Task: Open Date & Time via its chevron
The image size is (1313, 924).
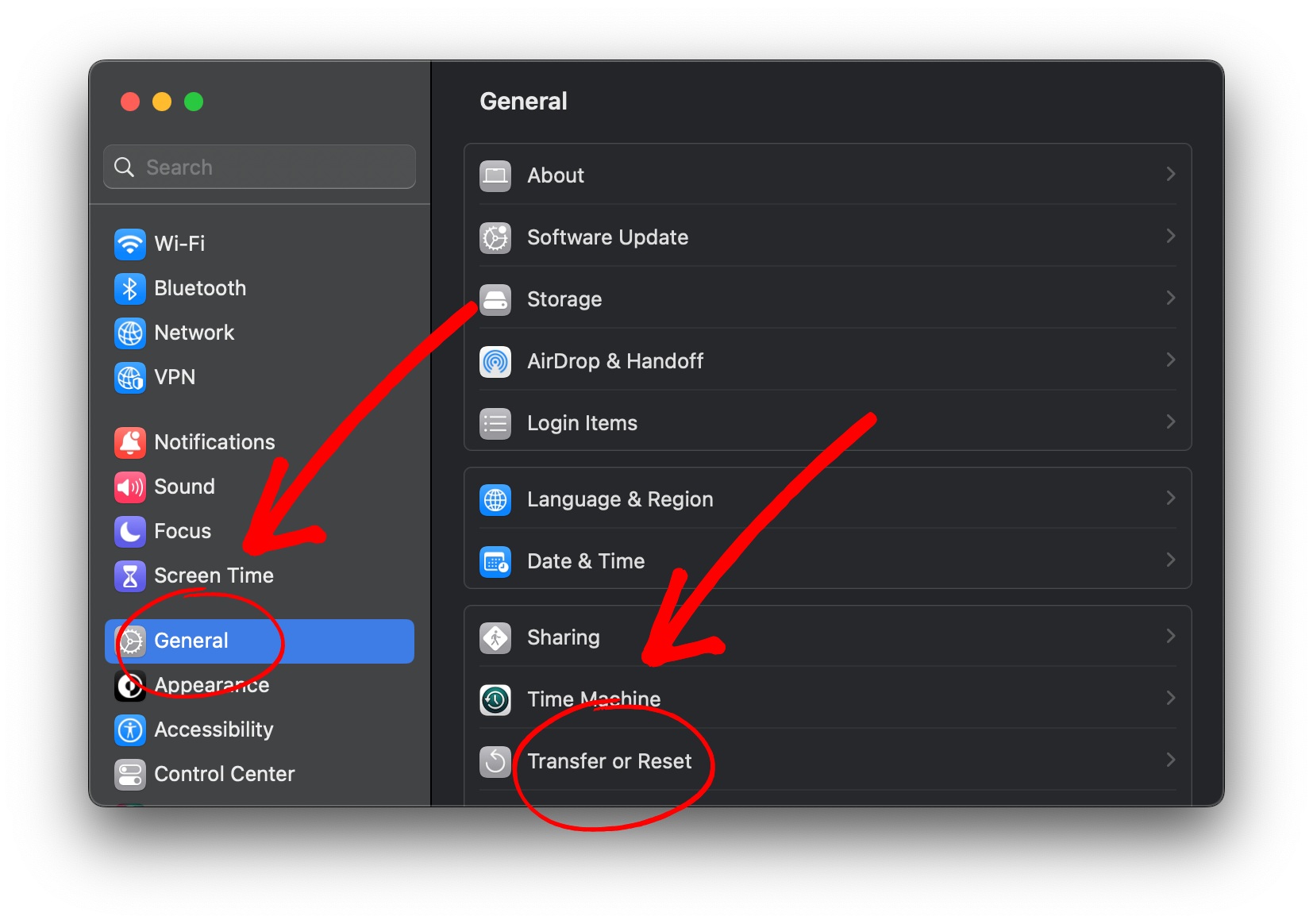Action: point(1171,560)
